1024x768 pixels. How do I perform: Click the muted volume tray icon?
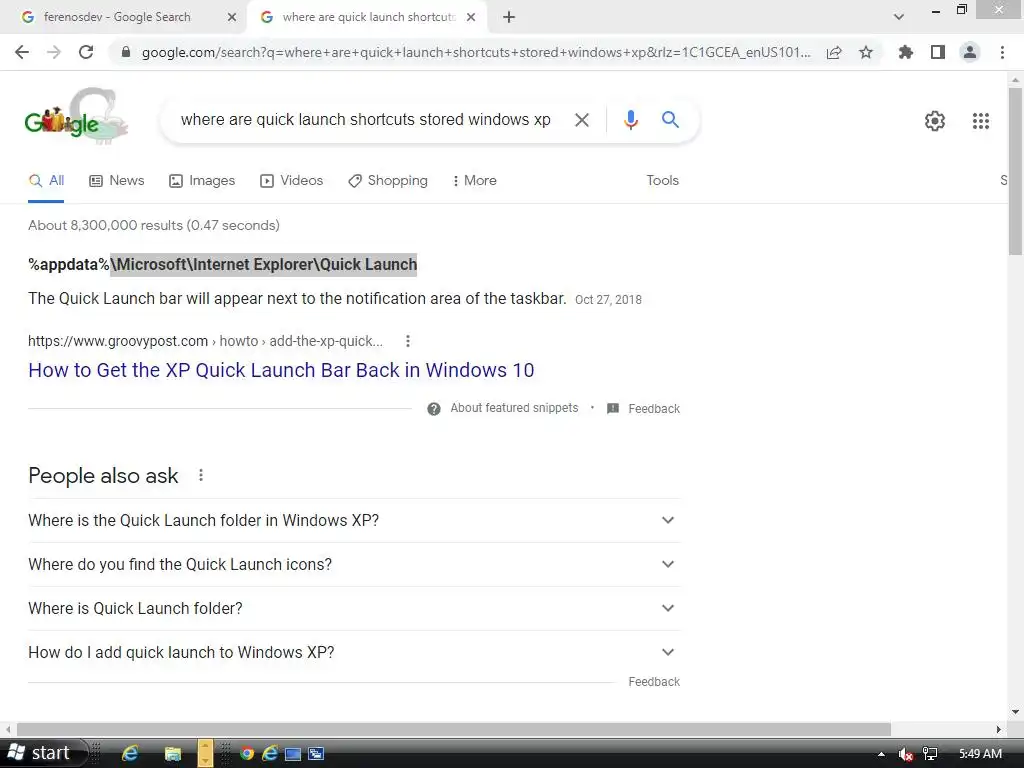coord(905,754)
